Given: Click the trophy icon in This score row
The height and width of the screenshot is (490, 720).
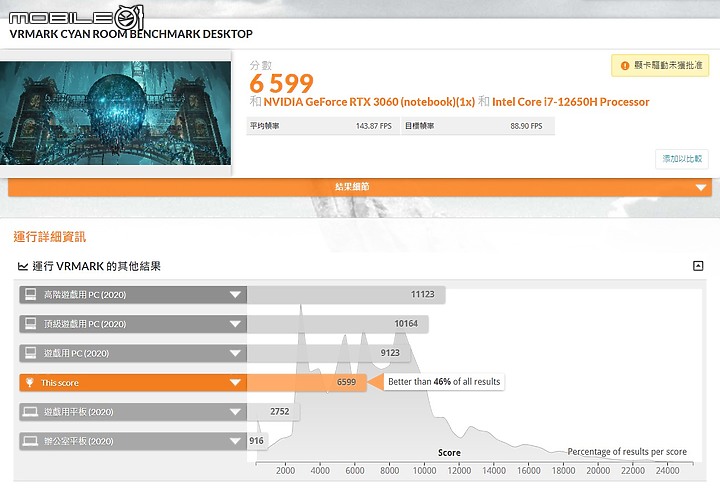Looking at the screenshot, I should point(29,383).
